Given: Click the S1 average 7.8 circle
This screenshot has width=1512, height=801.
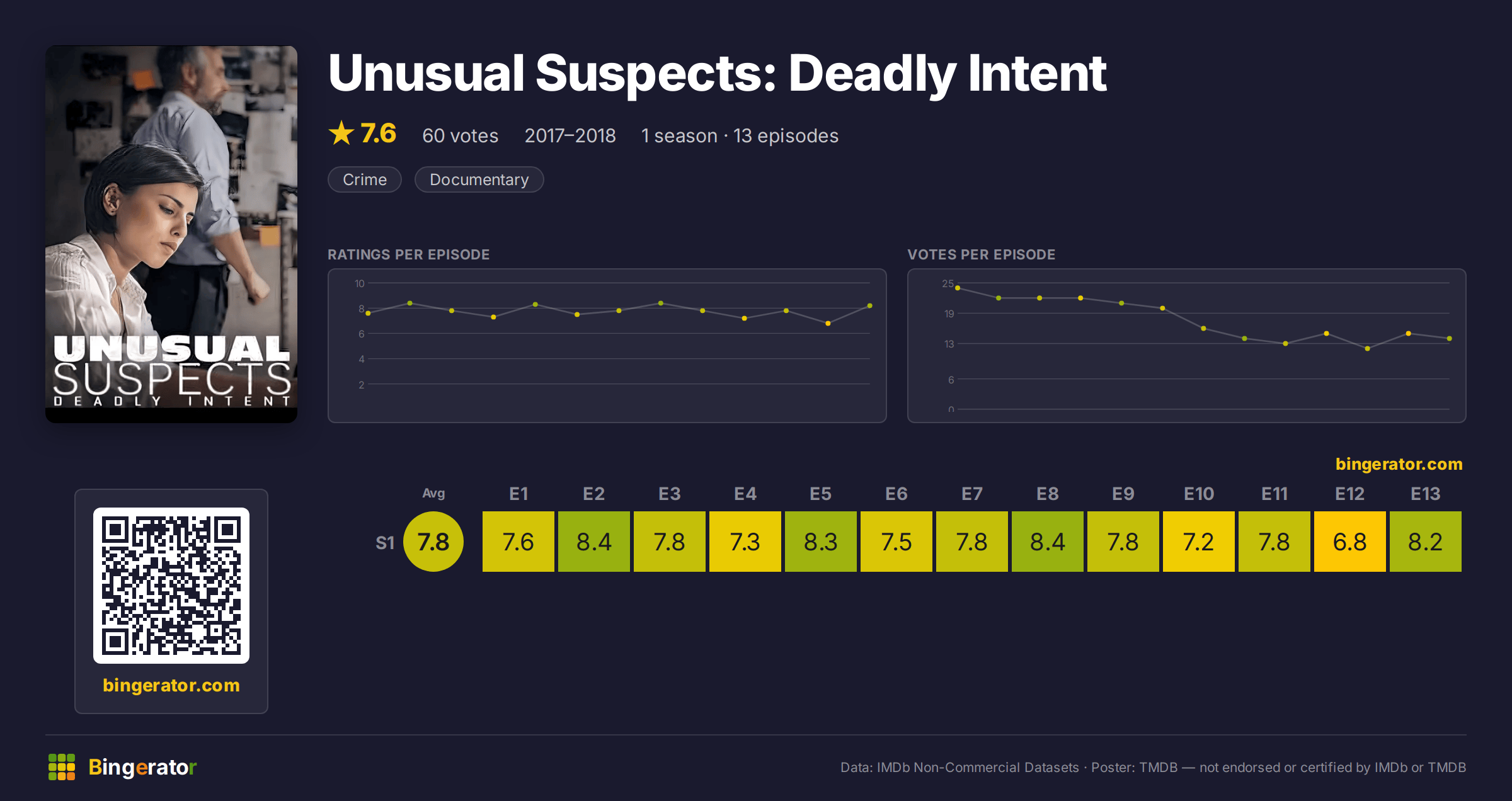Looking at the screenshot, I should point(433,542).
